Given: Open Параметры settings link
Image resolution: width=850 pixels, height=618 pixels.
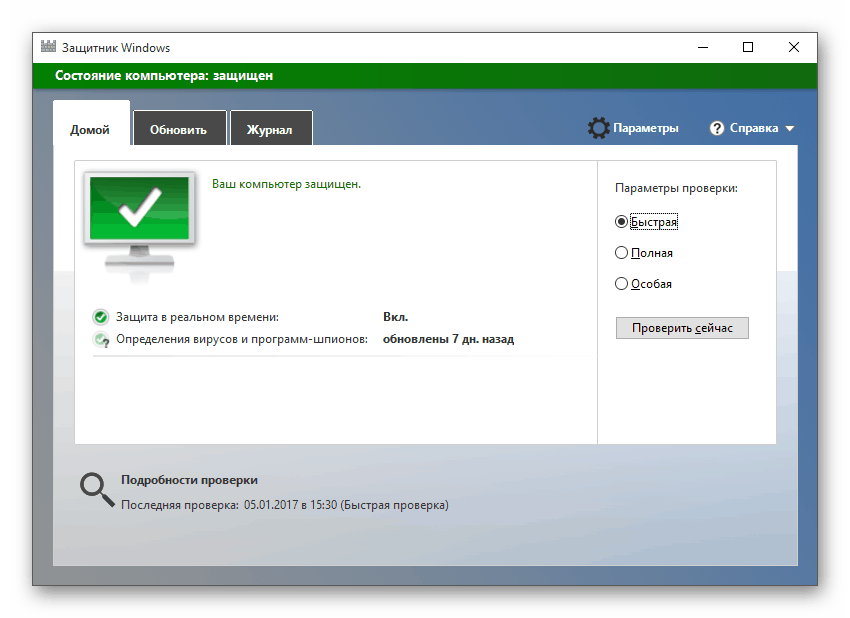Looking at the screenshot, I should [x=645, y=128].
